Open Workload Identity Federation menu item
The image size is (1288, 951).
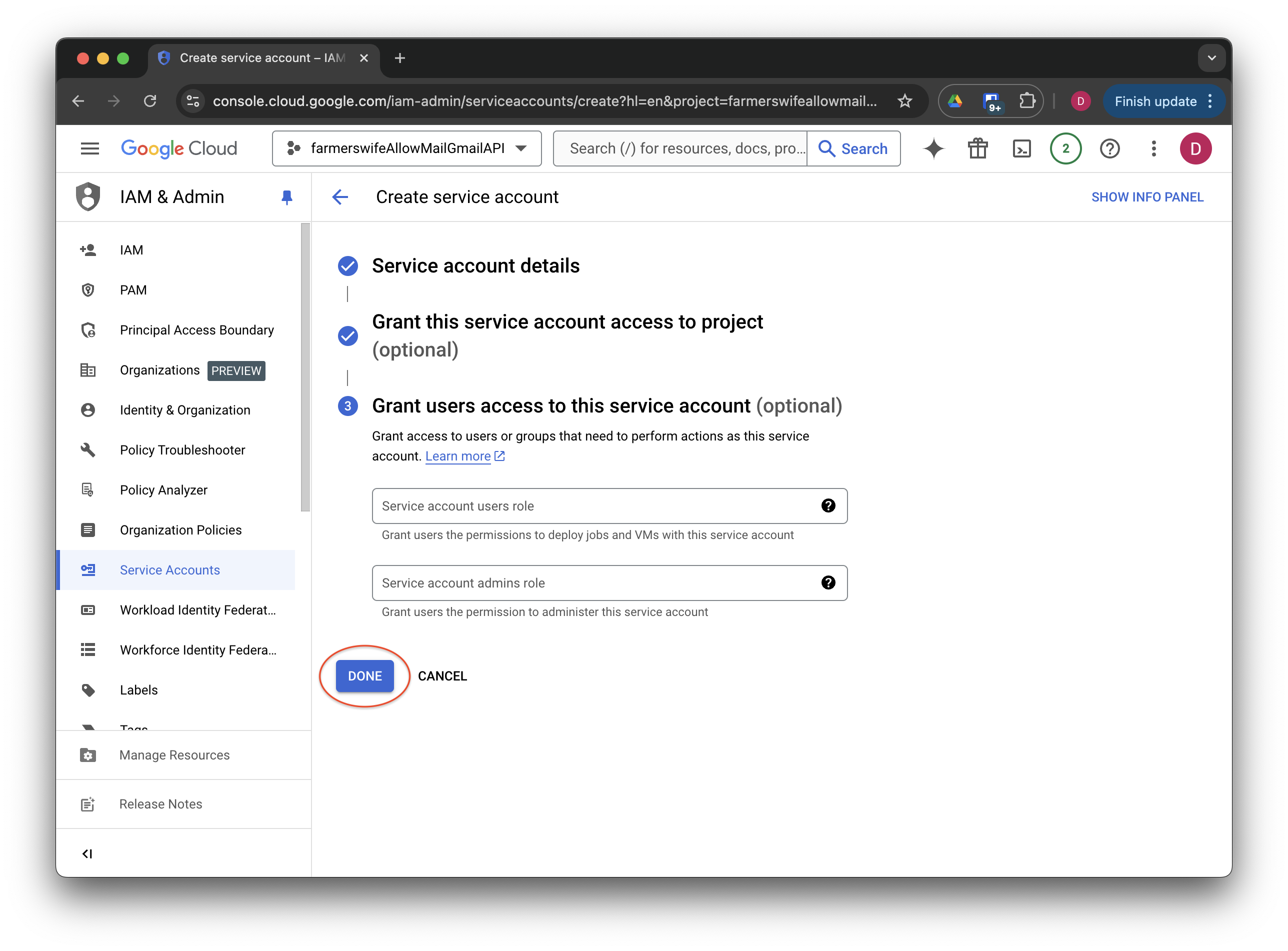tap(197, 609)
